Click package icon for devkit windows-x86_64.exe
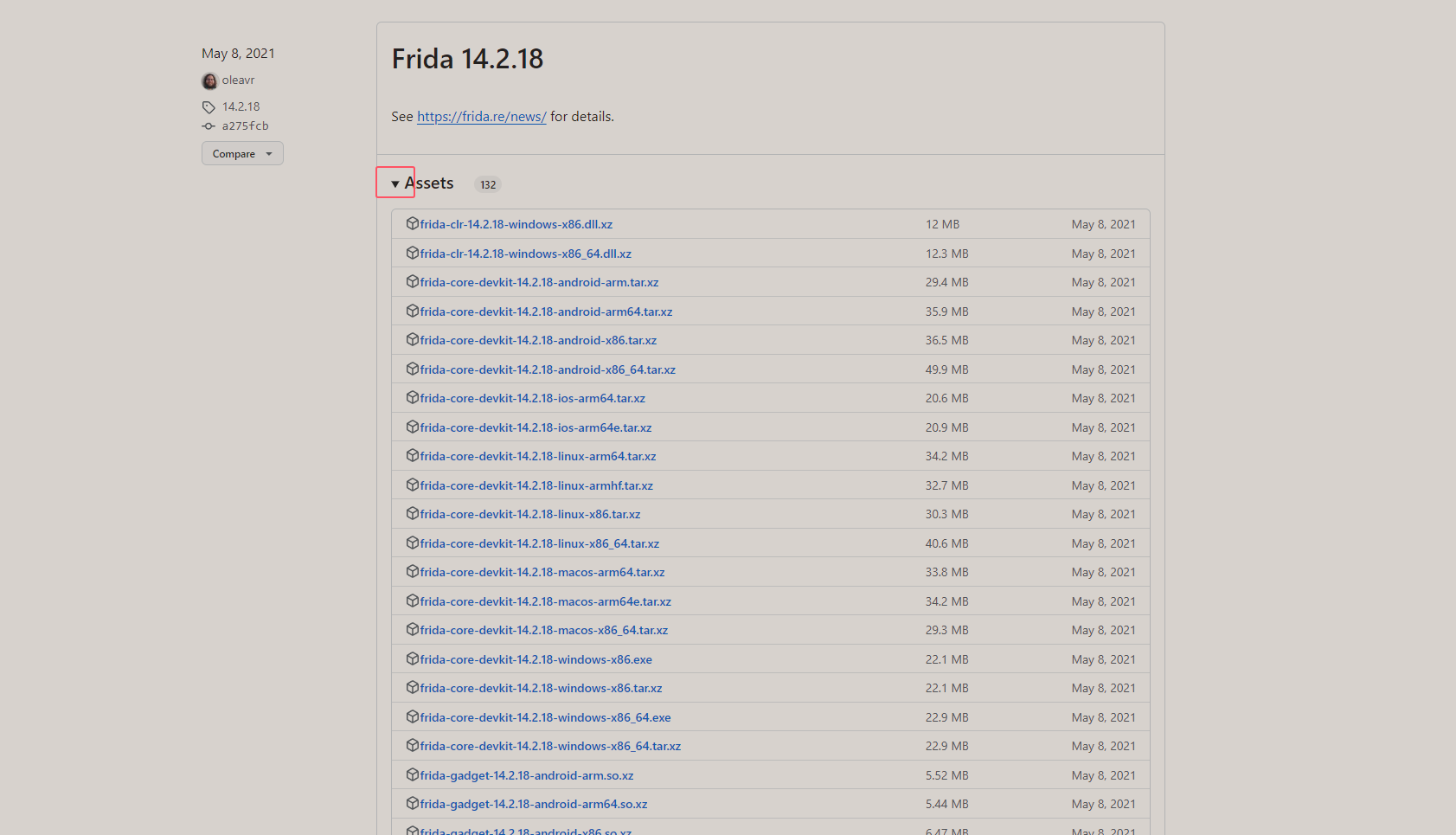 point(413,716)
